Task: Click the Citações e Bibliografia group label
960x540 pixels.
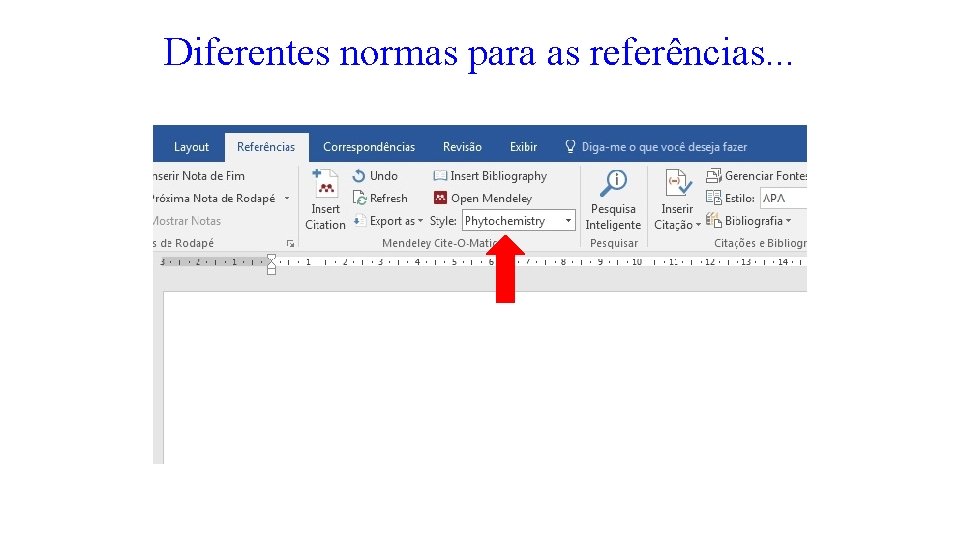Action: [x=760, y=243]
